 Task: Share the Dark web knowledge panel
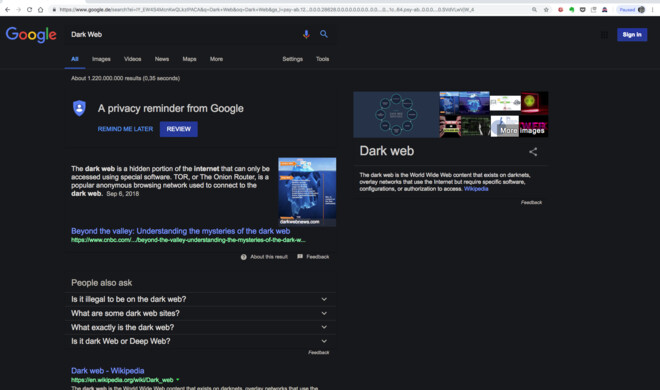pos(533,152)
